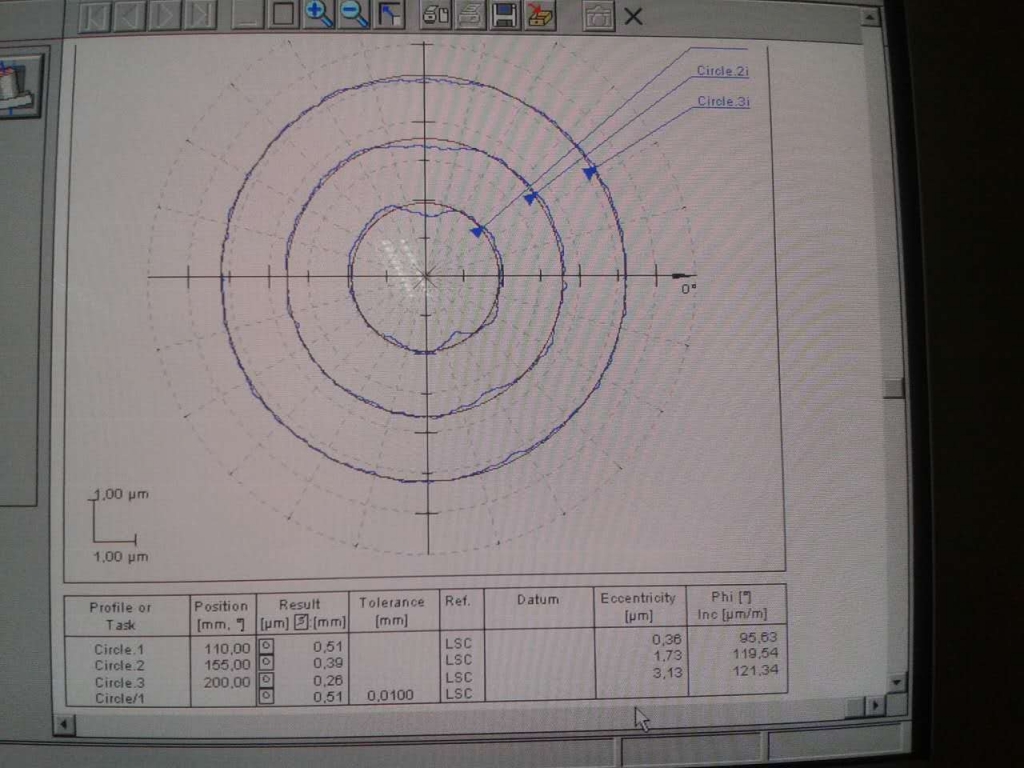Go to last page navigation button
1024x768 pixels.
click(x=200, y=15)
